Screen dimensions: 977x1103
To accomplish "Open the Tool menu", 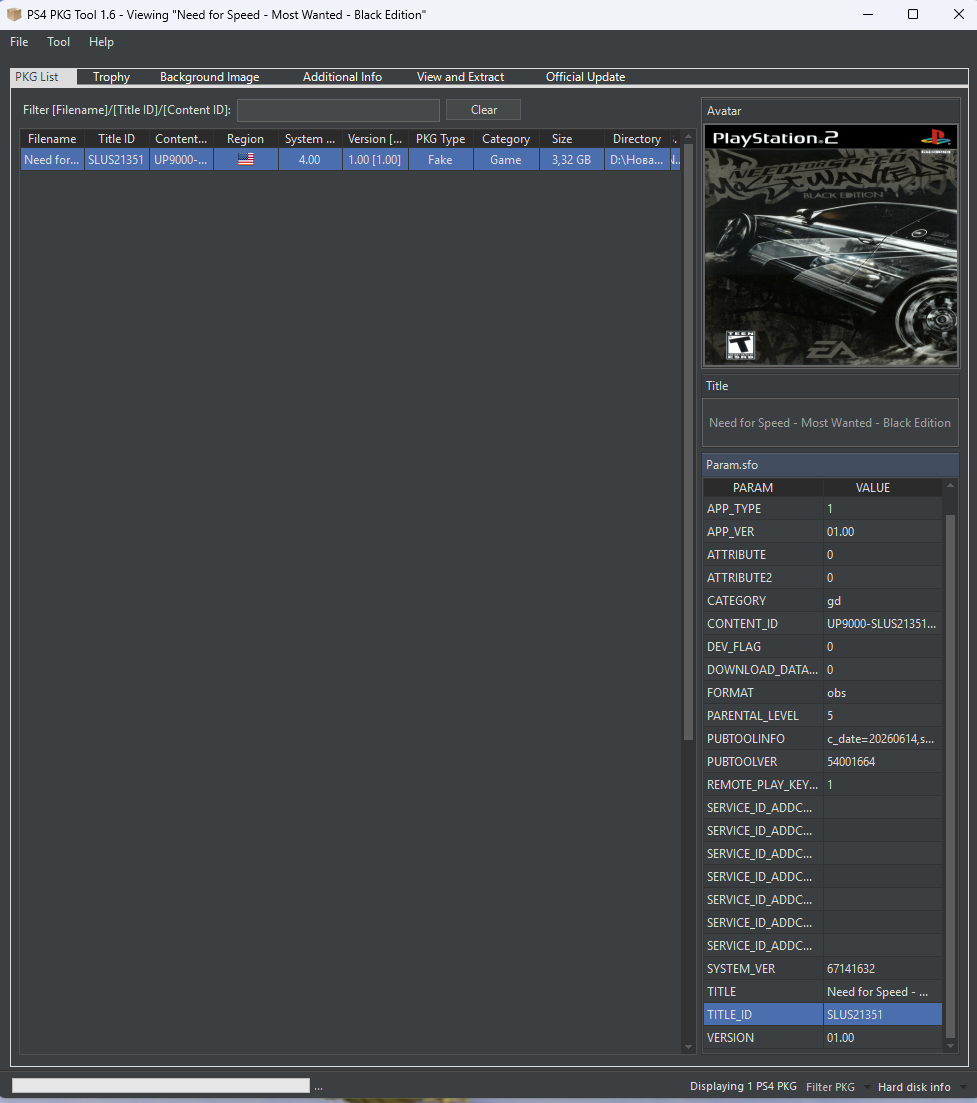I will click(x=58, y=42).
